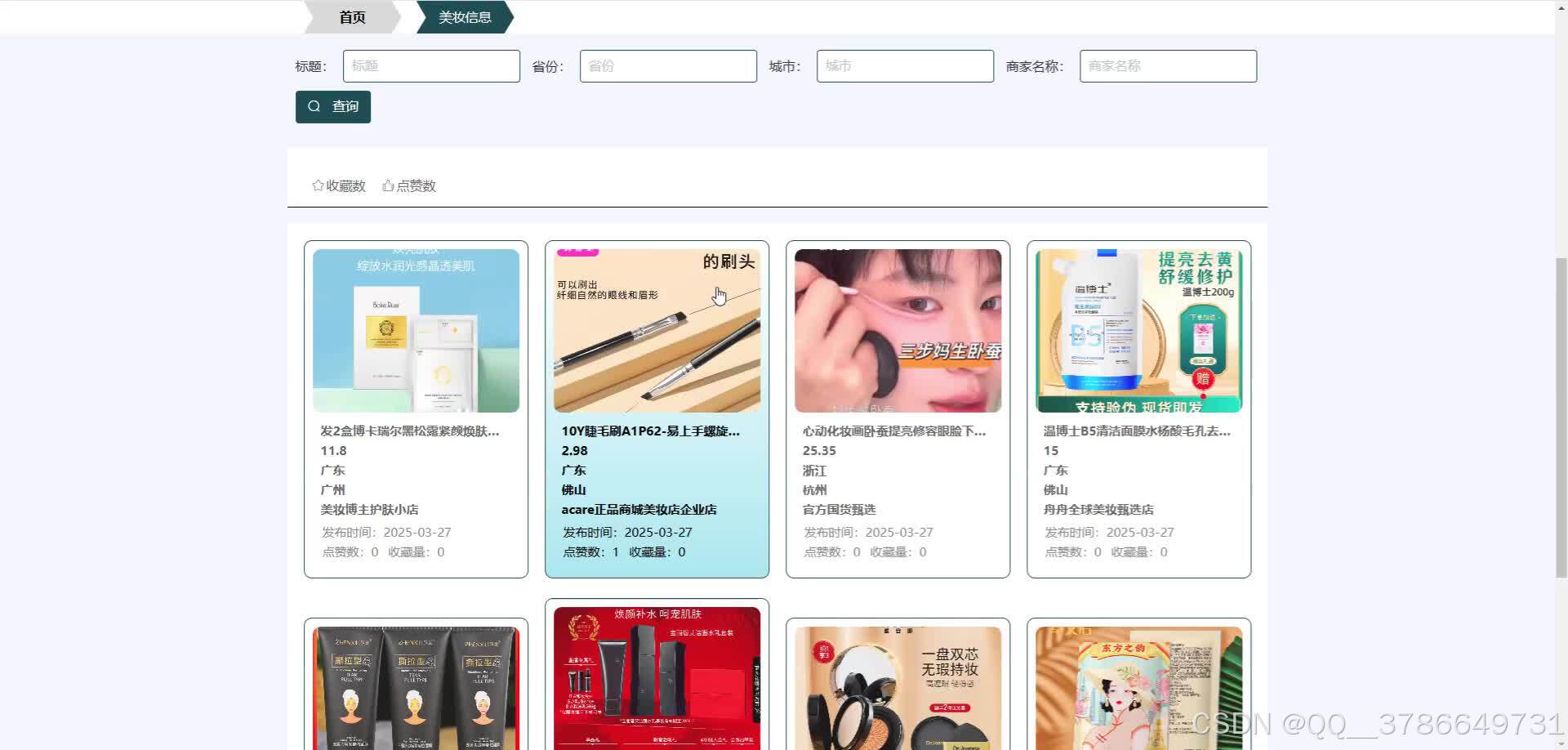Click the 城市 input field
This screenshot has height=750, width=1568.
904,66
